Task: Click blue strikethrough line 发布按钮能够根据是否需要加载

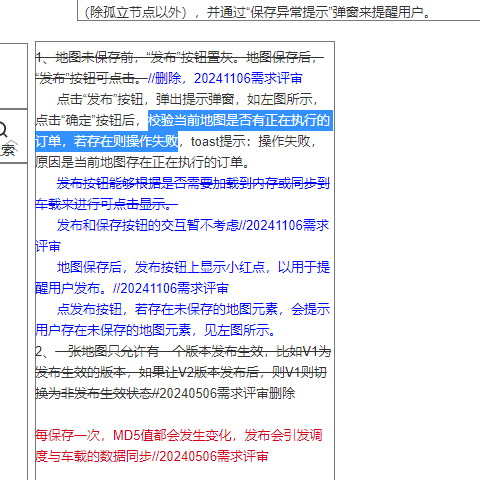Action: 193,183
